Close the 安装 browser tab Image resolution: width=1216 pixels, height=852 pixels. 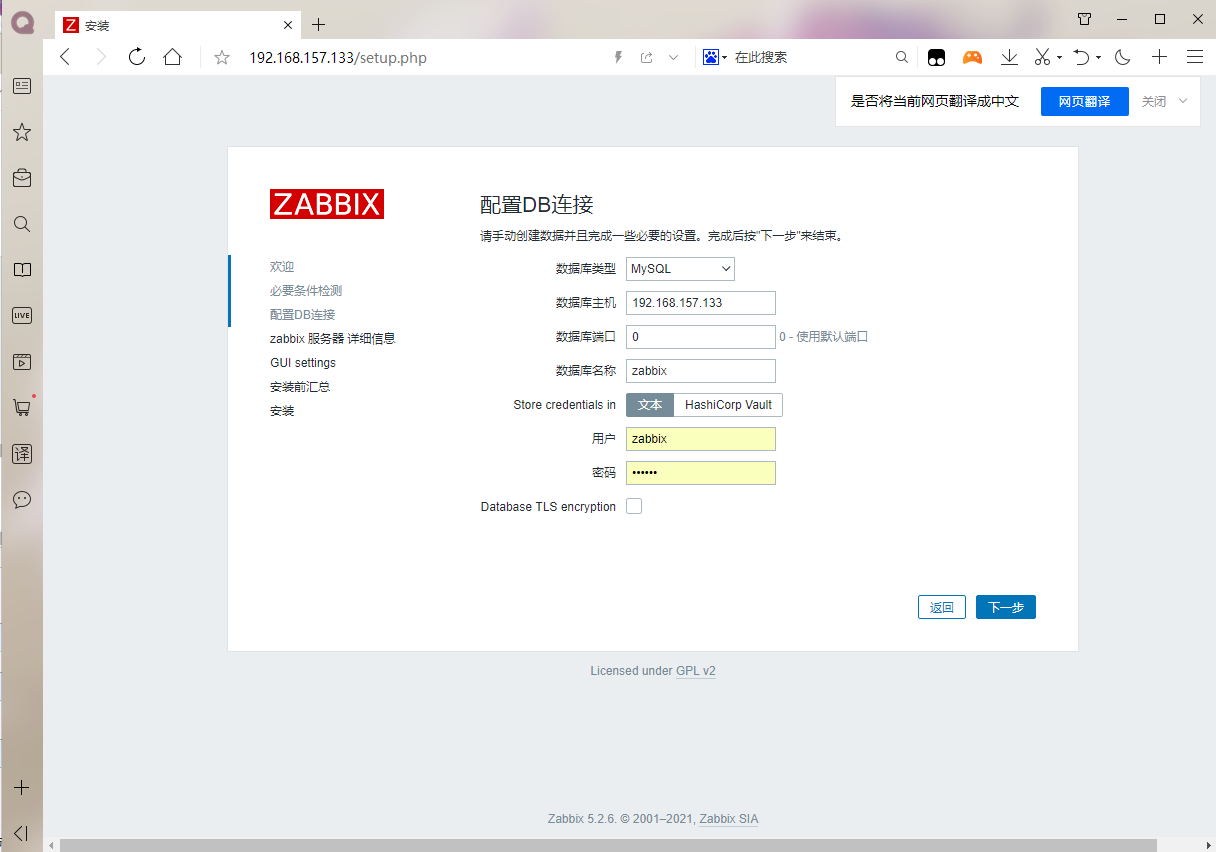tap(288, 25)
